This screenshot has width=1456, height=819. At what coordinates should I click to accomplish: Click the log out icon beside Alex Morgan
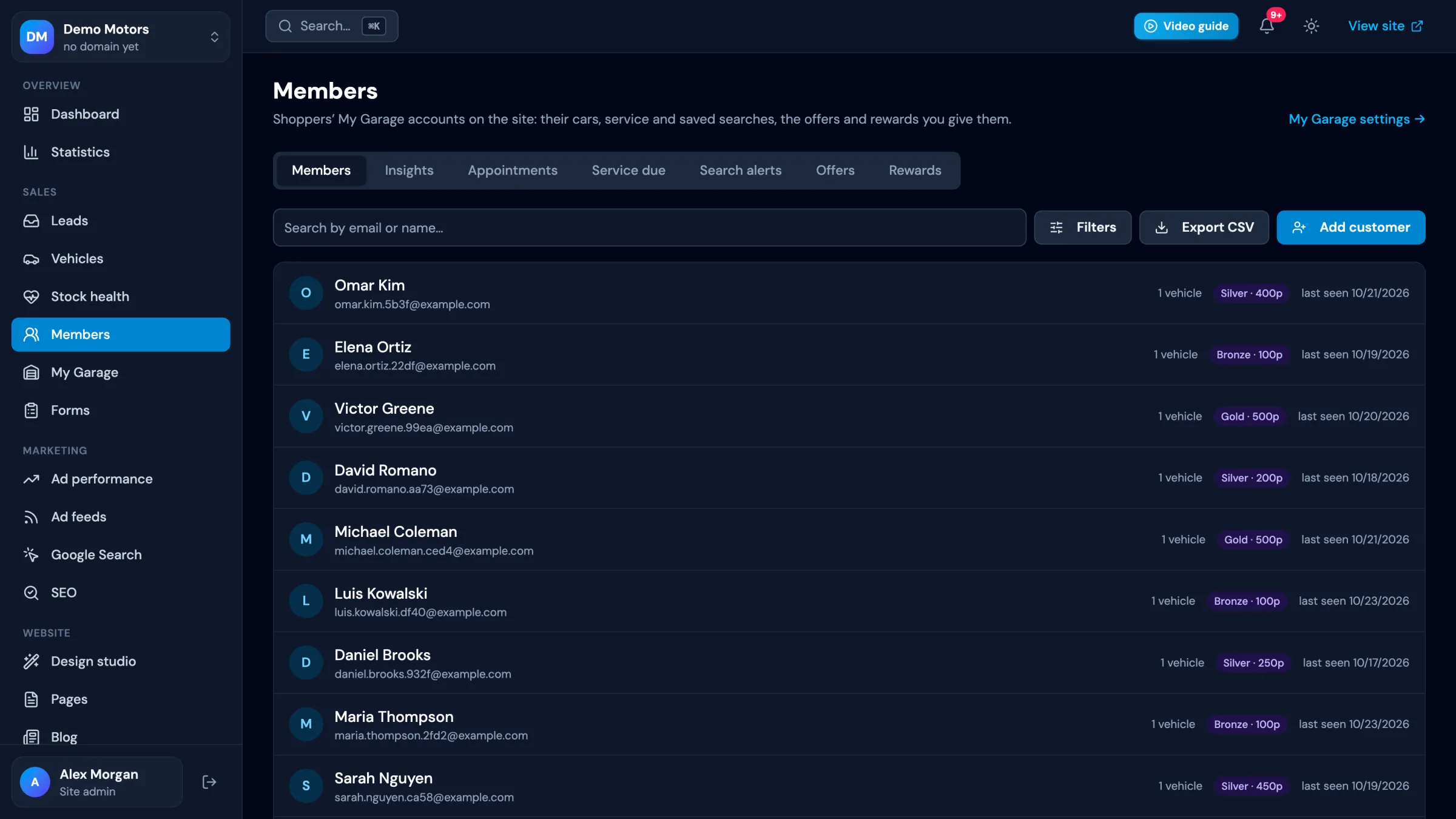(x=209, y=782)
